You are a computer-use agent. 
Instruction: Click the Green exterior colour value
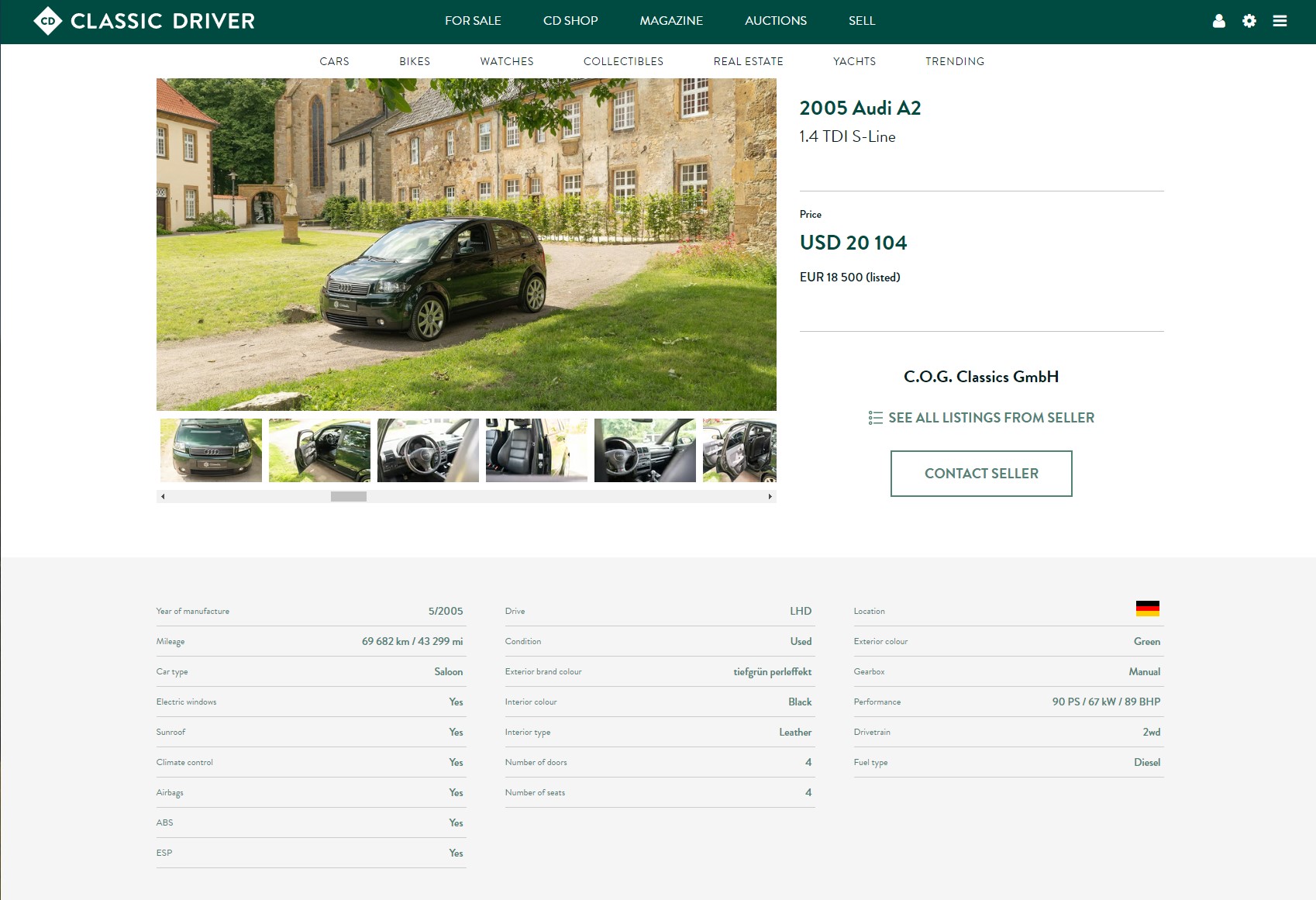pos(1147,641)
